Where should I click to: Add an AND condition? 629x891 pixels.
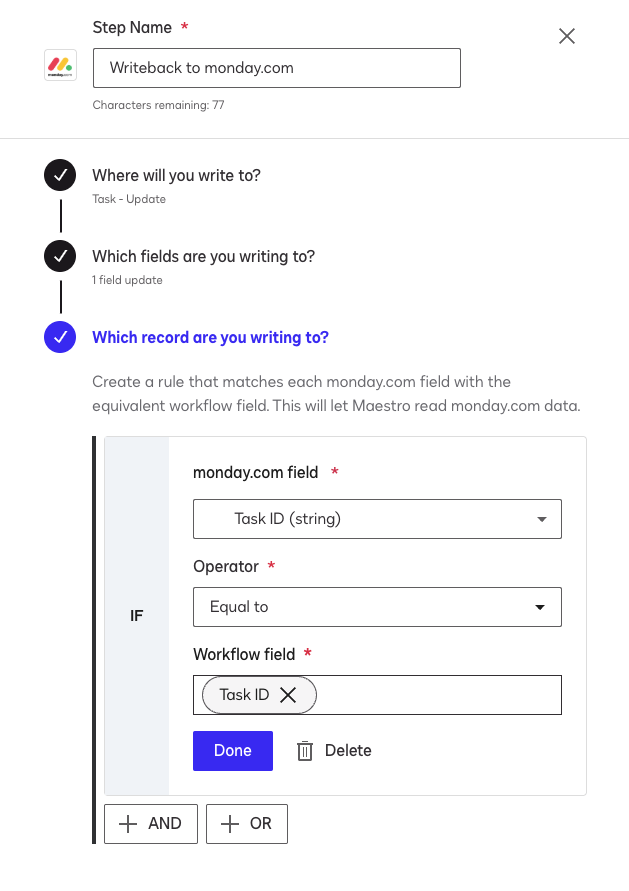(151, 824)
